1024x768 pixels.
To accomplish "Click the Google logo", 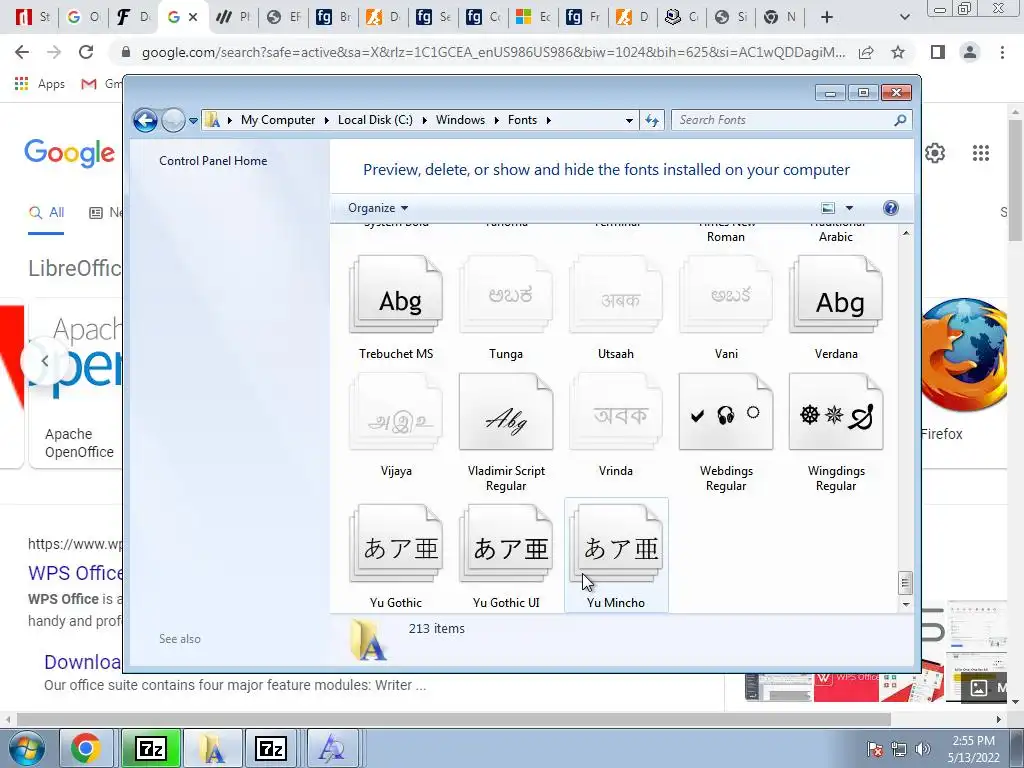I will tap(70, 153).
